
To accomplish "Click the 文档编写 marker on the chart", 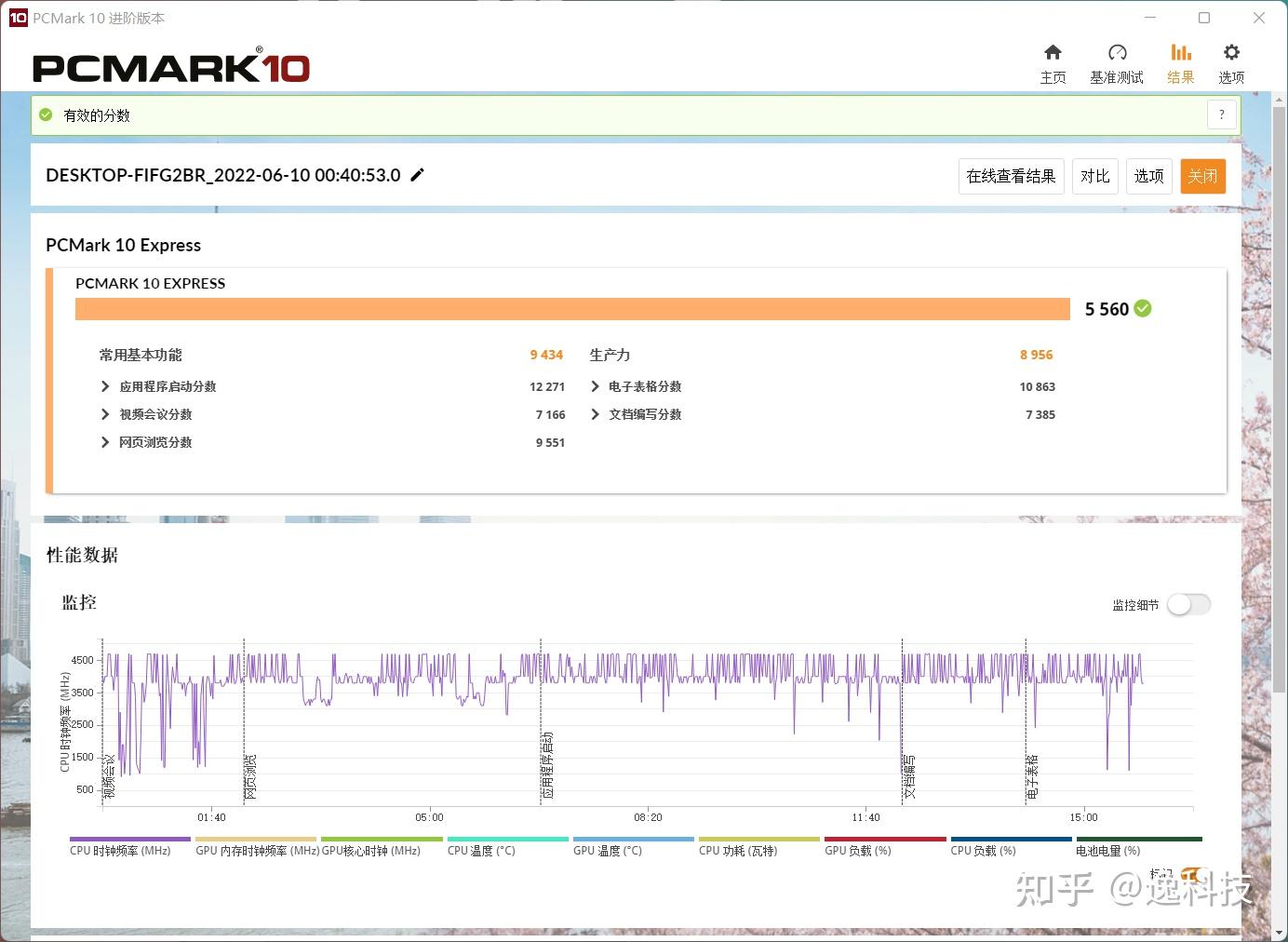I will pos(909,776).
